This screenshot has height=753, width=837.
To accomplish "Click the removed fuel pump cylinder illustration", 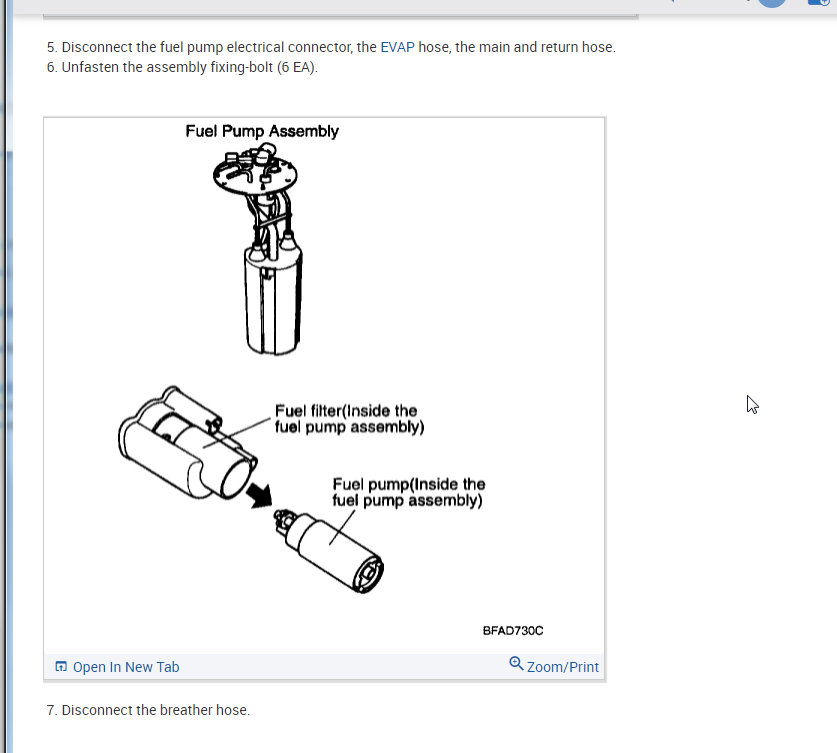I will pos(329,551).
